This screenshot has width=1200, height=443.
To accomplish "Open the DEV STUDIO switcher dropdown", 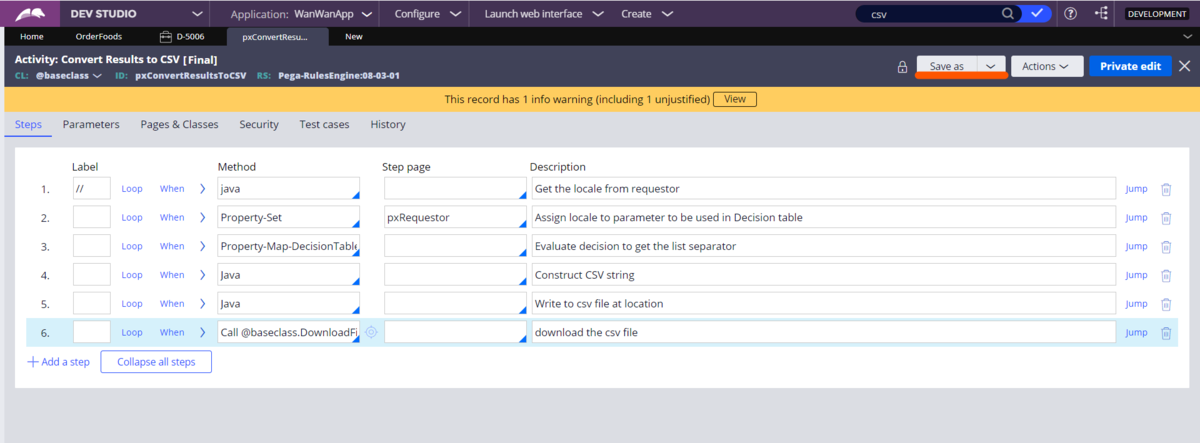I will coord(196,14).
